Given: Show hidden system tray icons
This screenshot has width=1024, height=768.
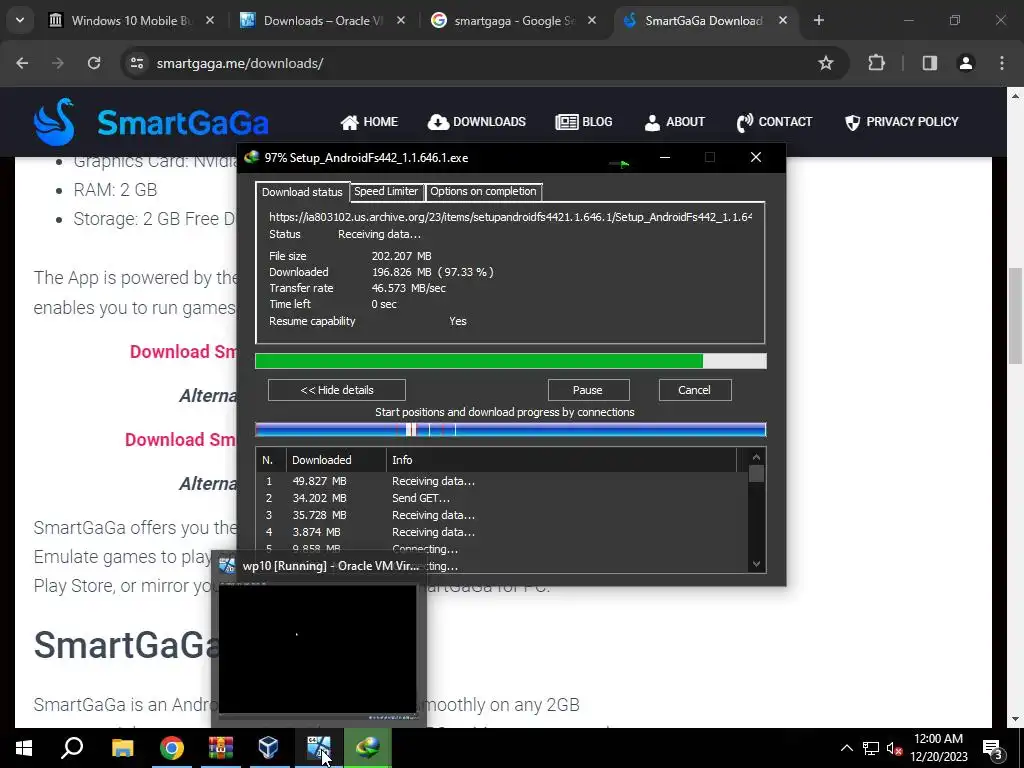Looking at the screenshot, I should click(x=846, y=748).
